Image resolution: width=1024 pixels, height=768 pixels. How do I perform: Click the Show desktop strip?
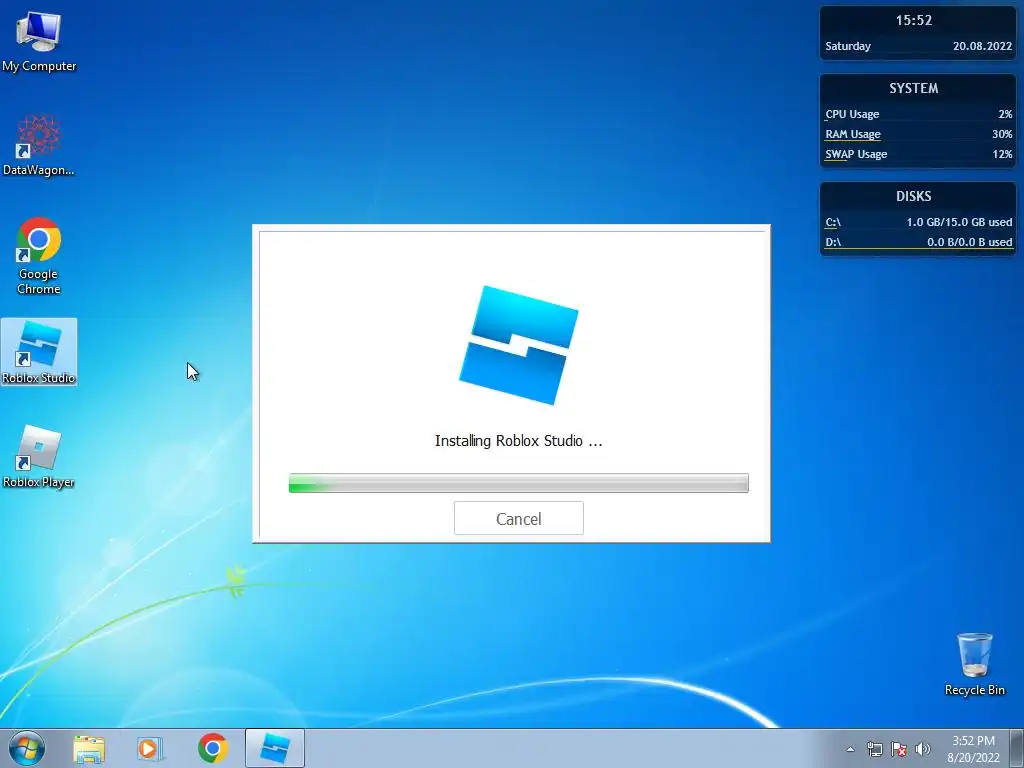(x=1017, y=748)
